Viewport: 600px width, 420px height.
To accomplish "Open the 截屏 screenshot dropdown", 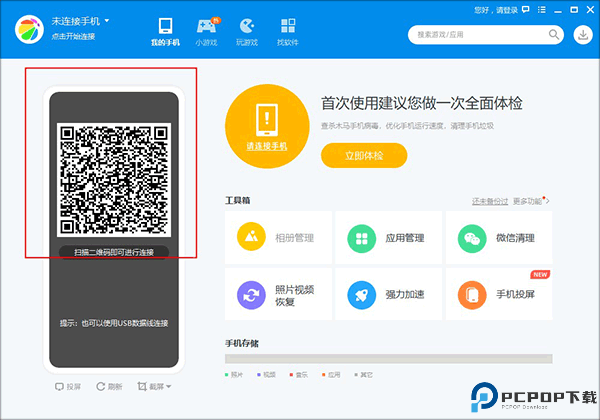I will click(154, 387).
